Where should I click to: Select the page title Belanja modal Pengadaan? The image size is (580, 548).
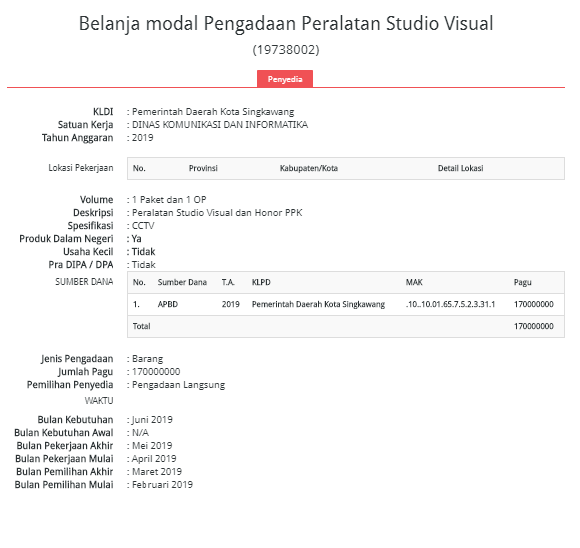point(188,24)
